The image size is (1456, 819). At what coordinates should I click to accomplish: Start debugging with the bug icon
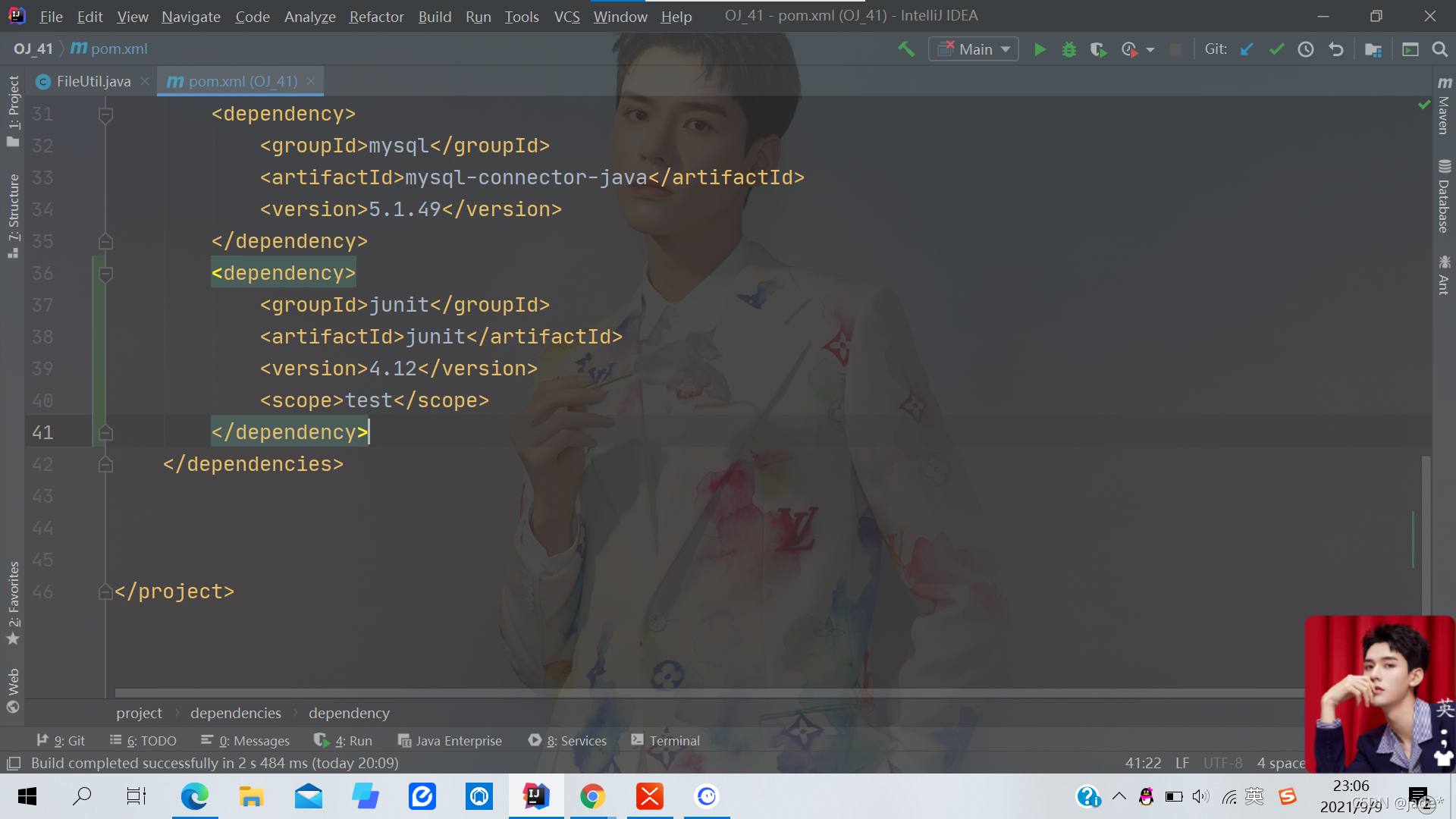[1069, 49]
